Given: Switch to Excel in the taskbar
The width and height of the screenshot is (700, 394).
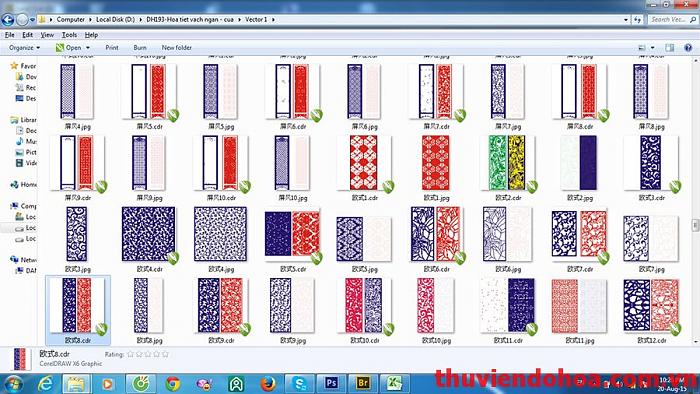Looking at the screenshot, I should coord(395,384).
